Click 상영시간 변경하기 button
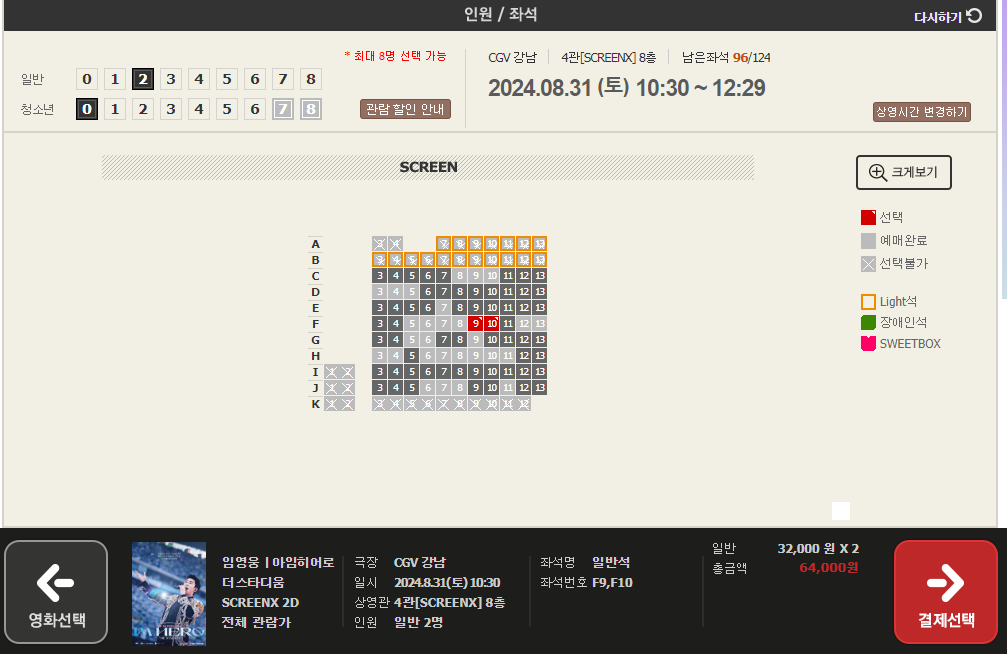 coord(922,112)
